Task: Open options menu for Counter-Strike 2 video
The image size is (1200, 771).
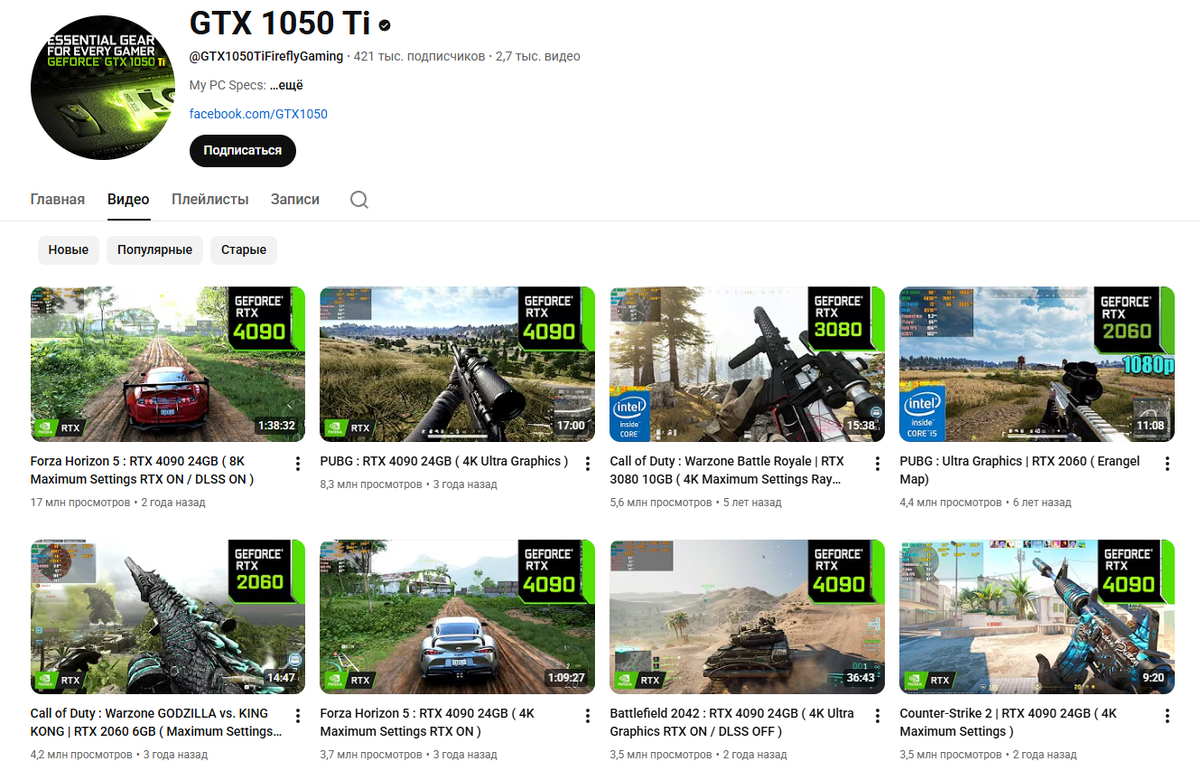Action: 1167,717
